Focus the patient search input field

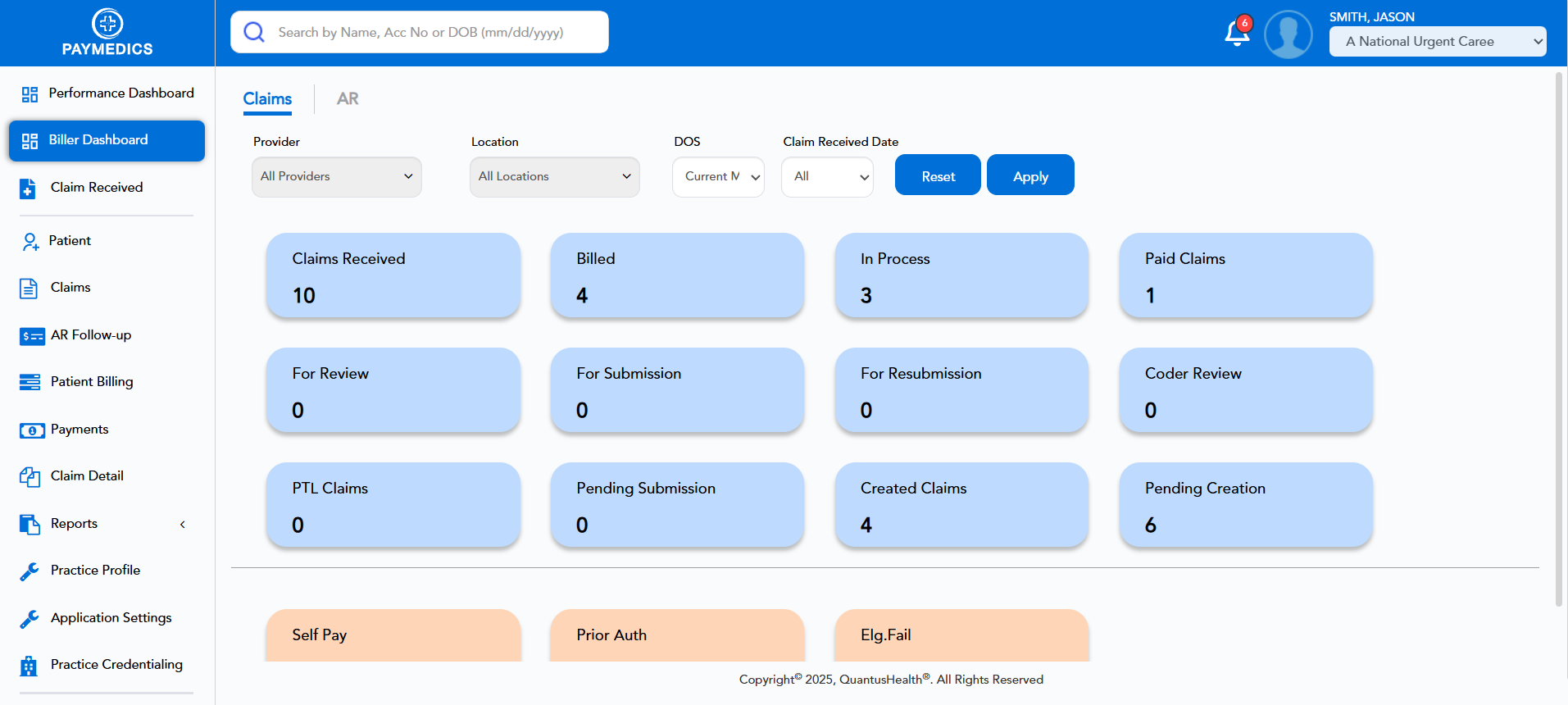tap(434, 33)
